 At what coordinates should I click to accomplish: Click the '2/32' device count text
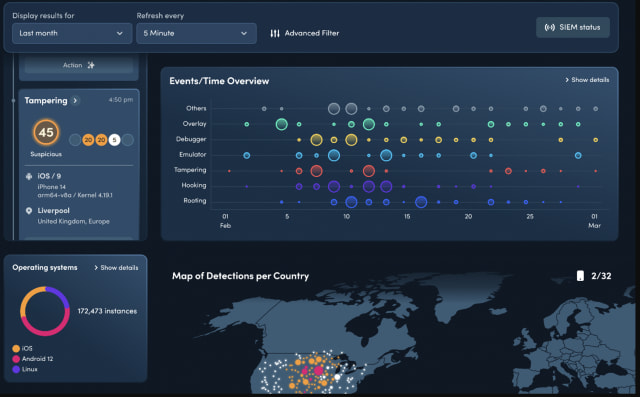[x=601, y=276]
